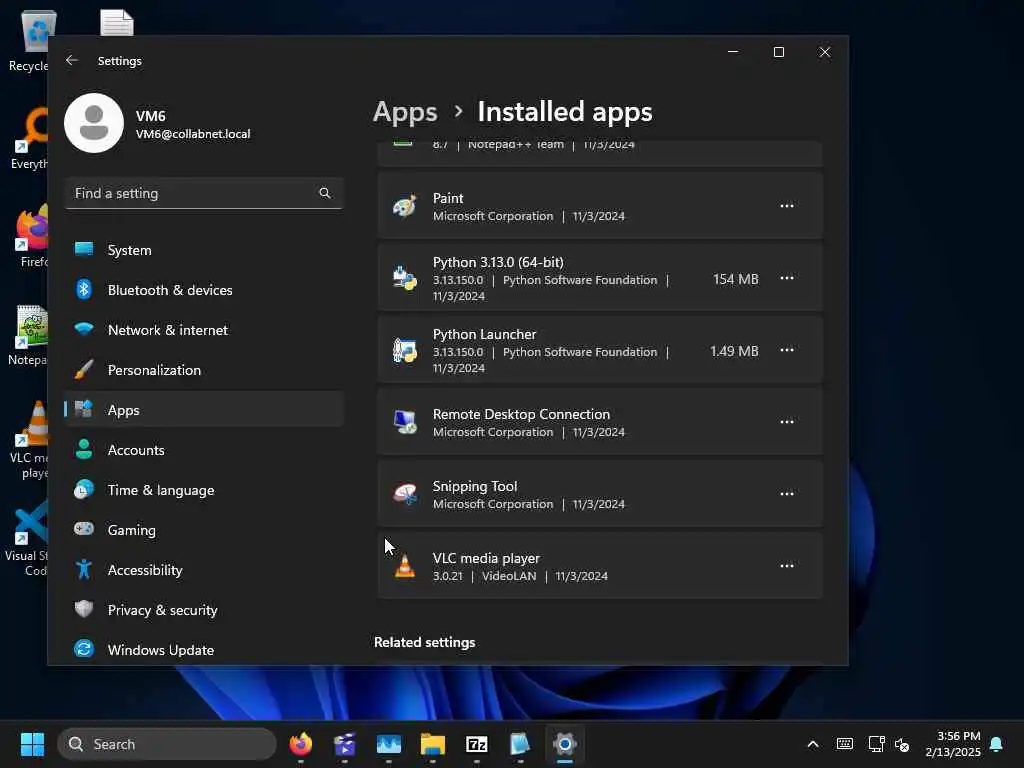Select the Paint app name
This screenshot has width=1024, height=768.
coord(448,198)
